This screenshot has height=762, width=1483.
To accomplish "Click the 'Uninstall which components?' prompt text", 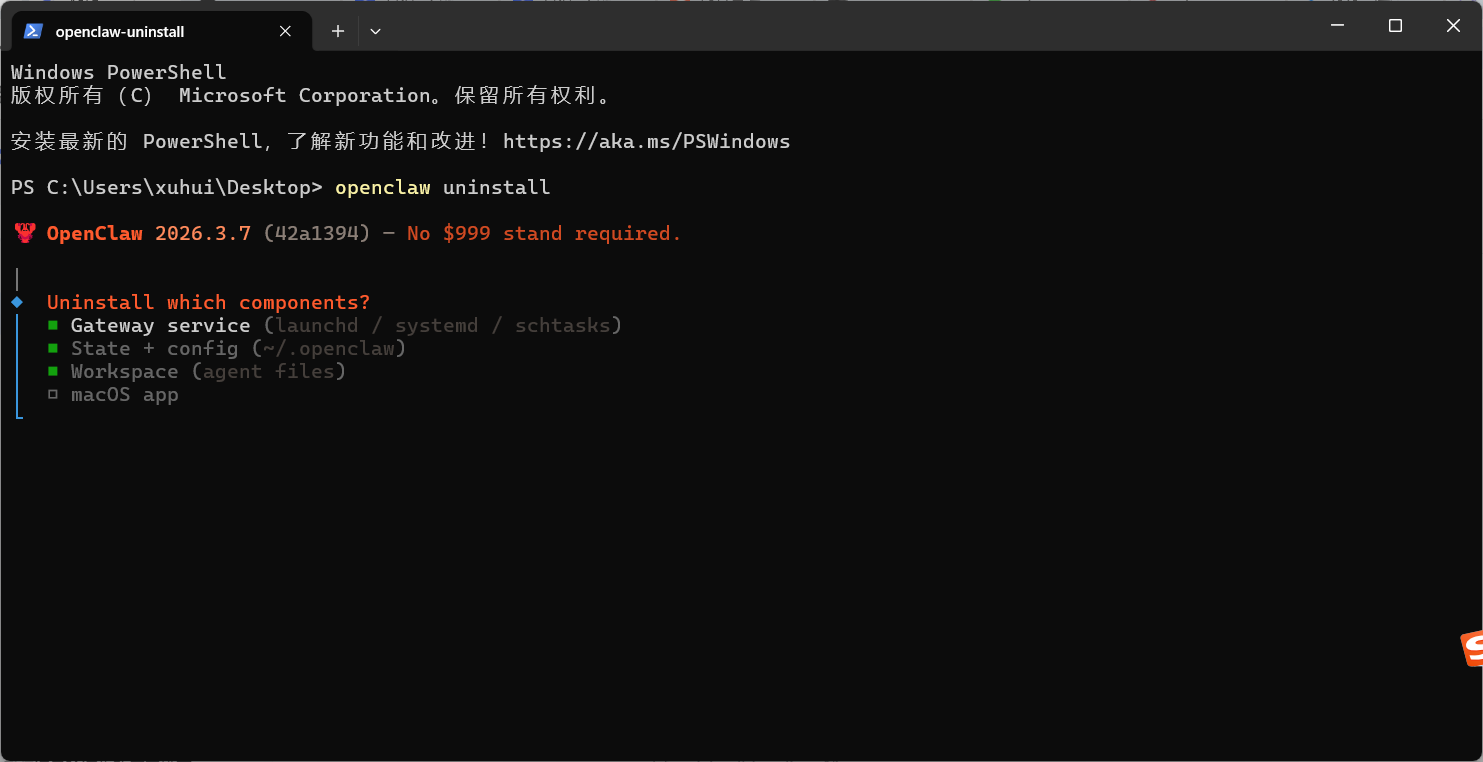I will (x=208, y=302).
